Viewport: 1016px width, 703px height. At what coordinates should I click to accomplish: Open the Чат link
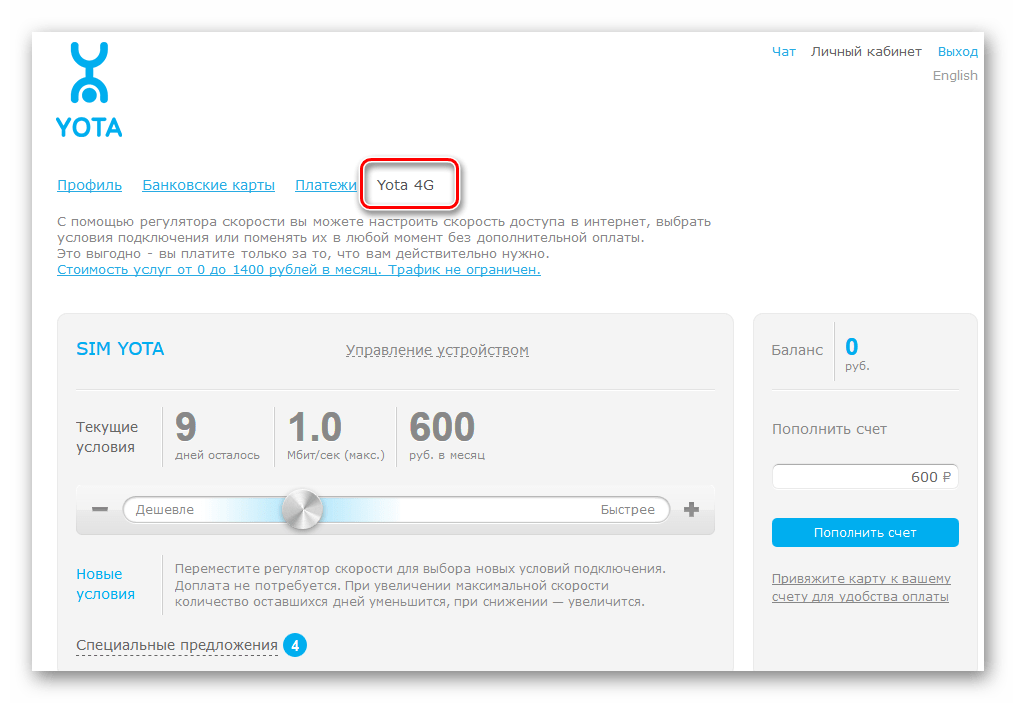[x=783, y=52]
